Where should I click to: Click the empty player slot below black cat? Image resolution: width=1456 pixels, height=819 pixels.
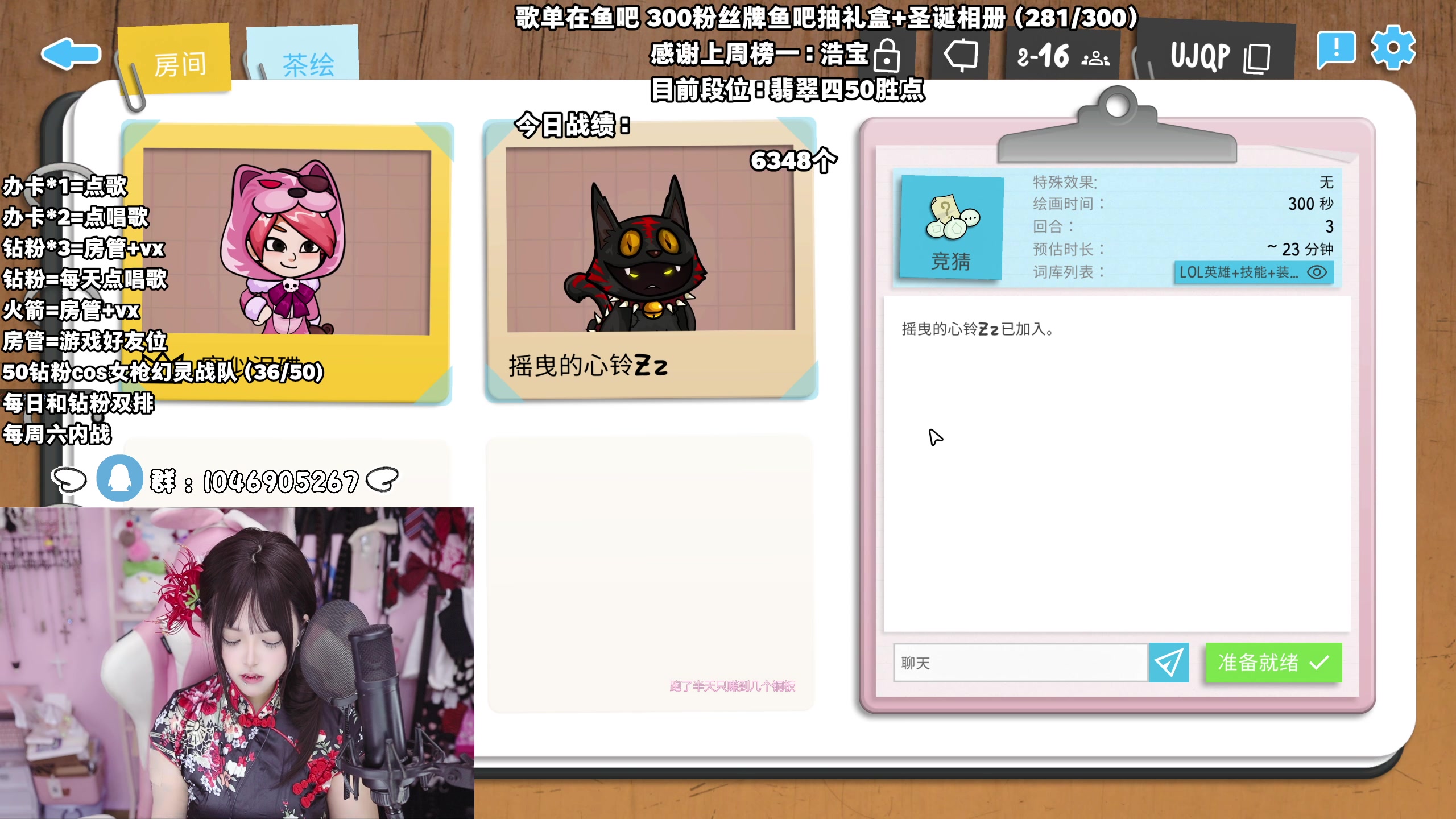[x=651, y=573]
